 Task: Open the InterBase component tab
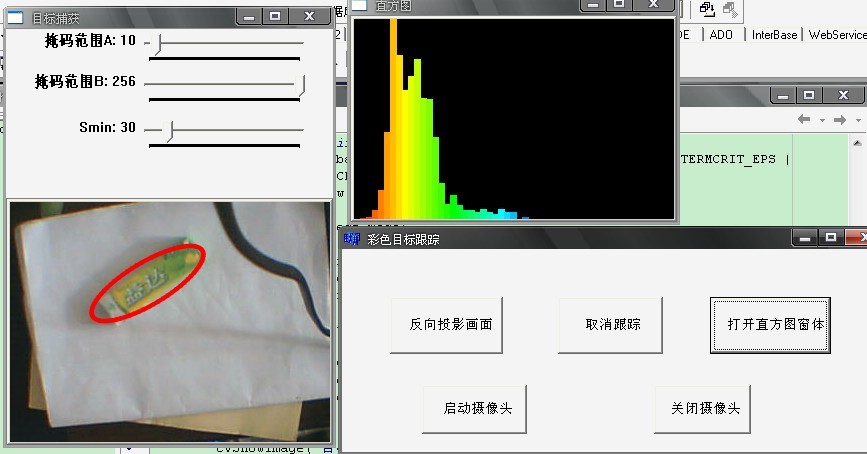774,34
